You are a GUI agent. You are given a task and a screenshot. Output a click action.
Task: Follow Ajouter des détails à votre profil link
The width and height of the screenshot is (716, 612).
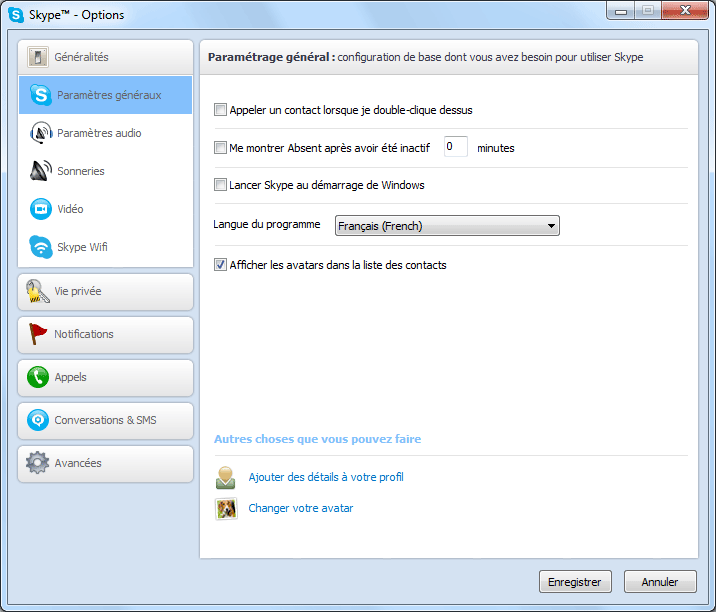point(326,477)
